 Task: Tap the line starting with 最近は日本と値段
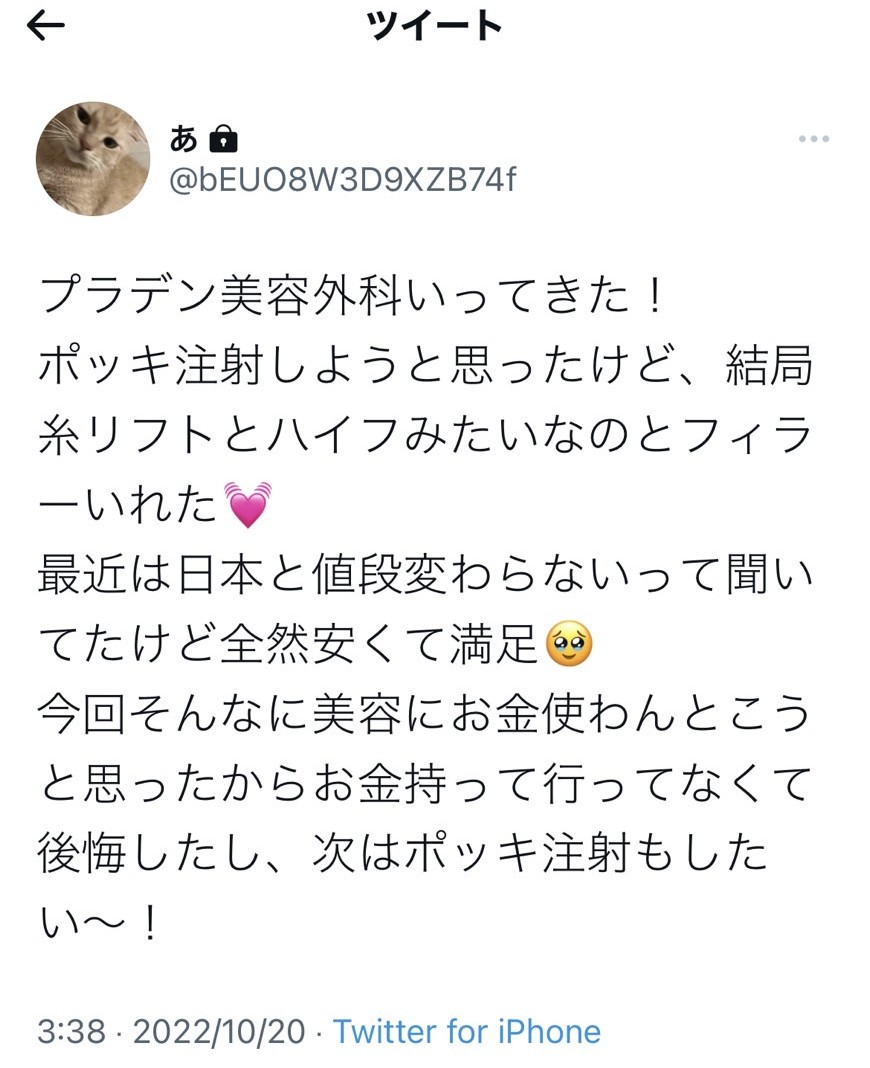[425, 574]
